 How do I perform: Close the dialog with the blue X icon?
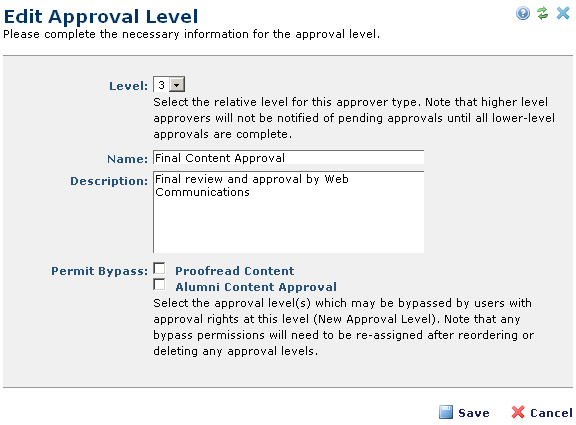click(563, 13)
